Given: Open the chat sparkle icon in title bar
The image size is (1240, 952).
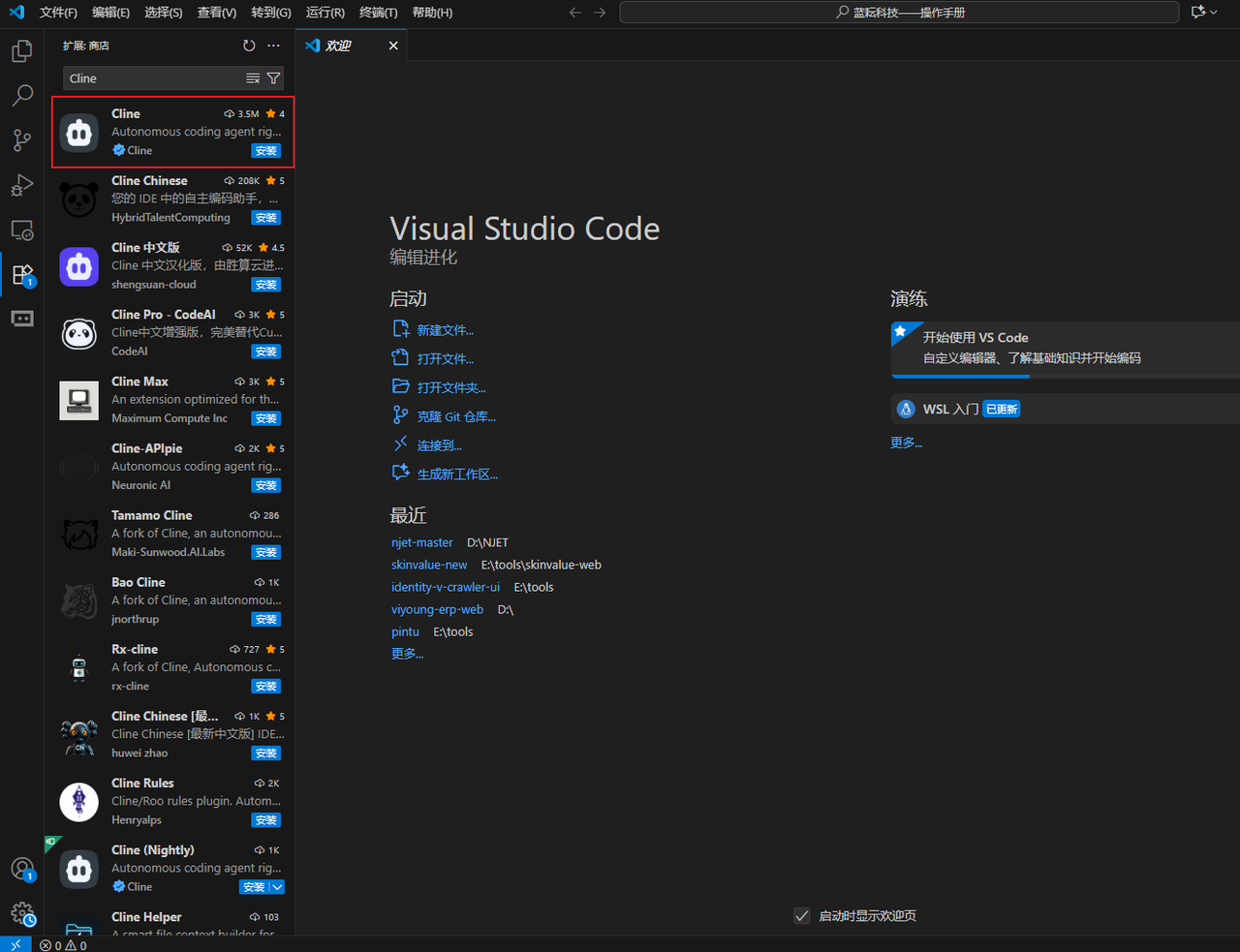Looking at the screenshot, I should click(1198, 13).
